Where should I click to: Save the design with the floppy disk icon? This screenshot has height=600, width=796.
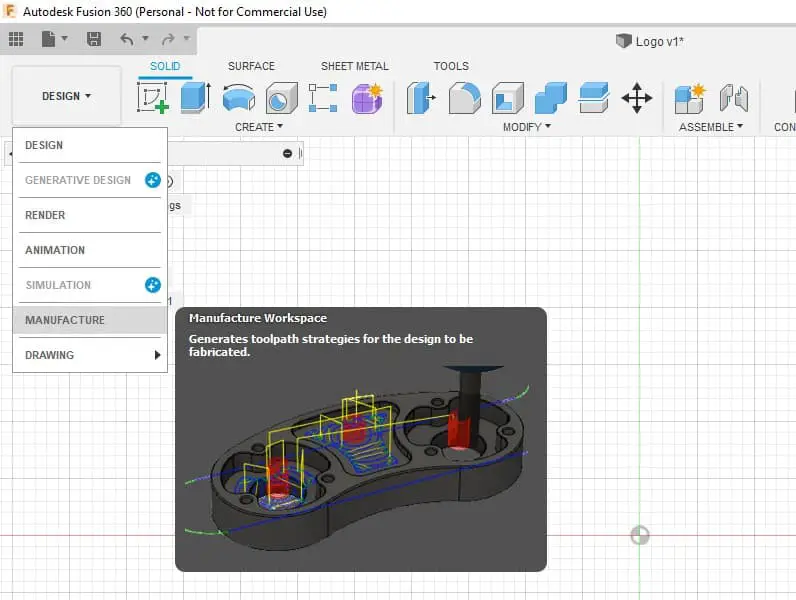(x=94, y=39)
